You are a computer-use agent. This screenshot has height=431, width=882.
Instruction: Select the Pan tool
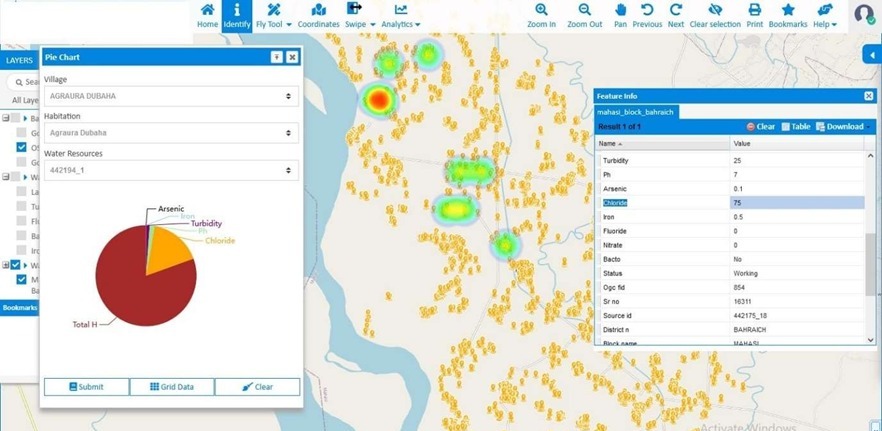pyautogui.click(x=620, y=16)
